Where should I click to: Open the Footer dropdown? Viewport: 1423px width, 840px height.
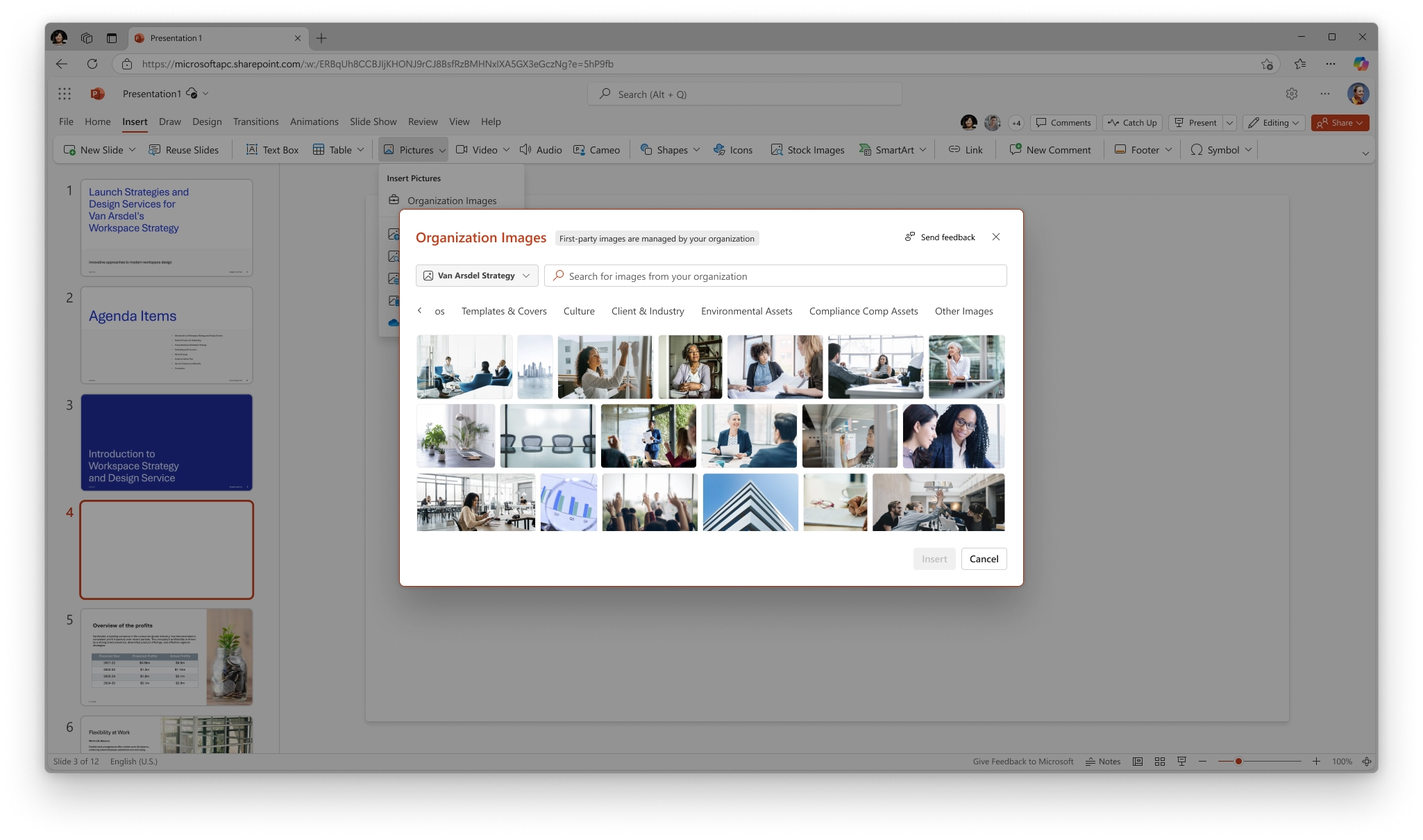point(1141,149)
